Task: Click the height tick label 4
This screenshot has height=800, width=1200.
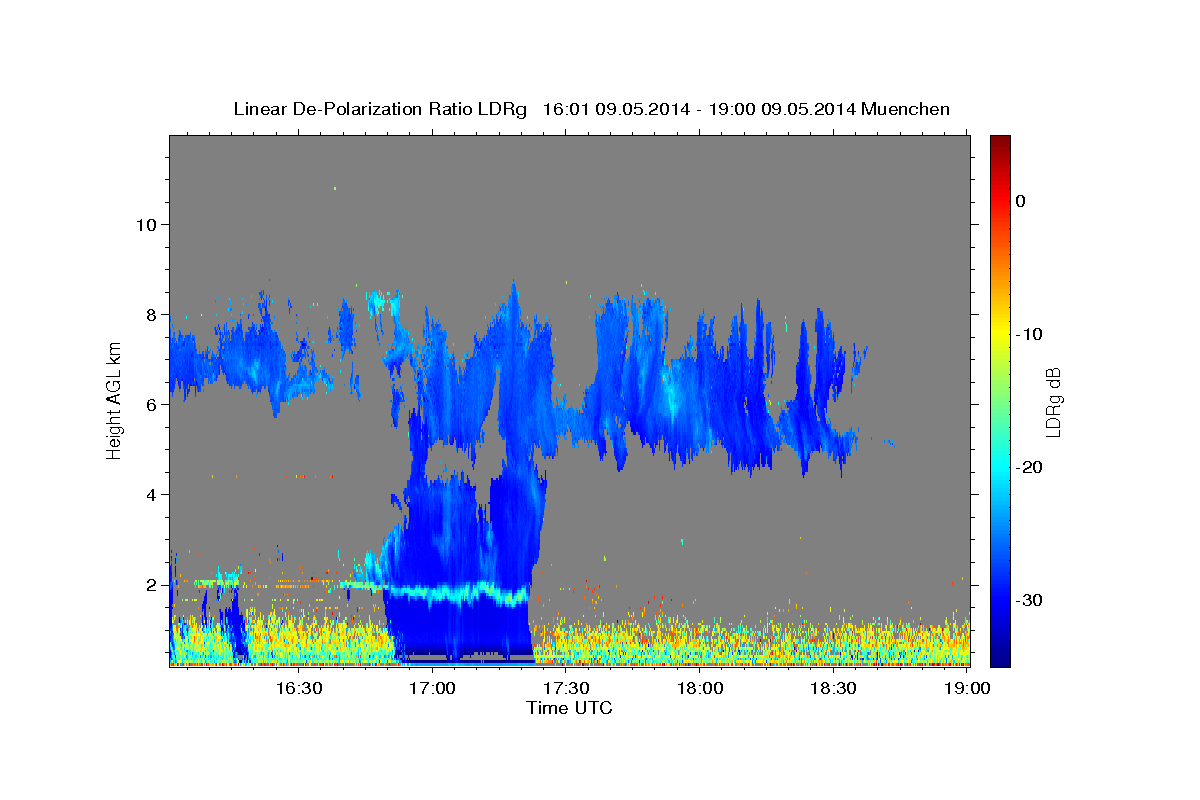Action: tap(153, 494)
